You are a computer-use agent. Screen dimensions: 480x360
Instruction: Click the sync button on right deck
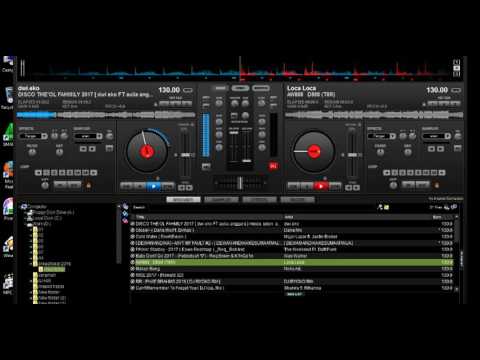pos(335,186)
